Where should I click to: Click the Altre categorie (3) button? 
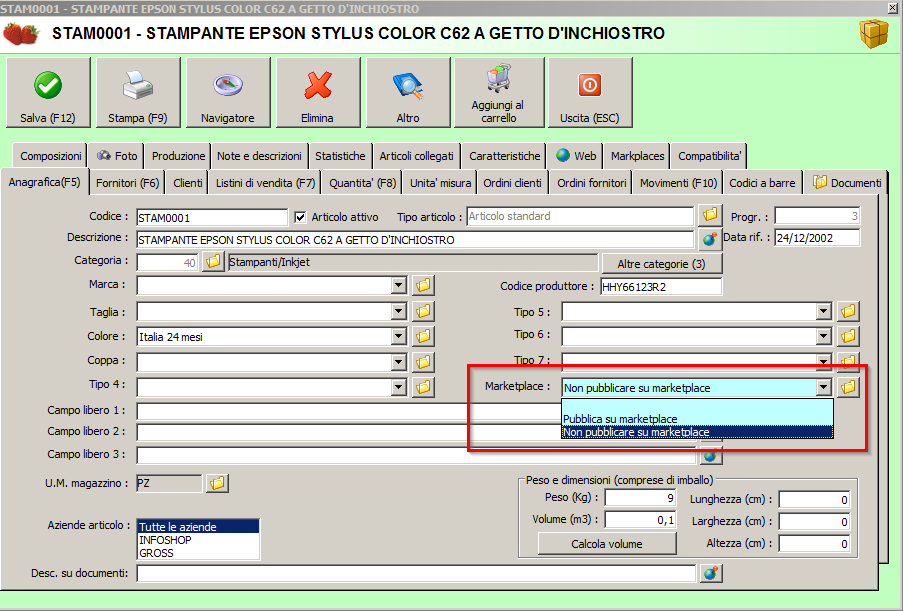pos(662,264)
